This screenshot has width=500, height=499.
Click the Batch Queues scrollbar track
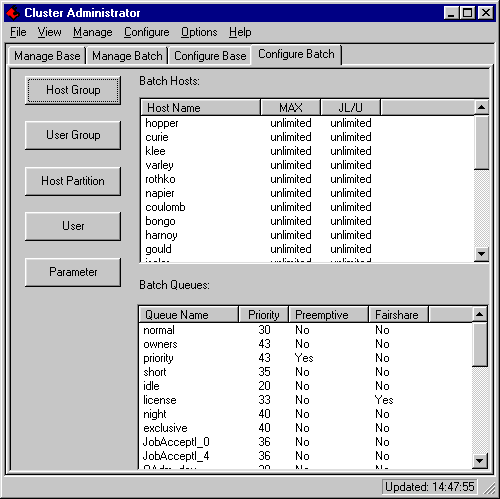[480, 410]
